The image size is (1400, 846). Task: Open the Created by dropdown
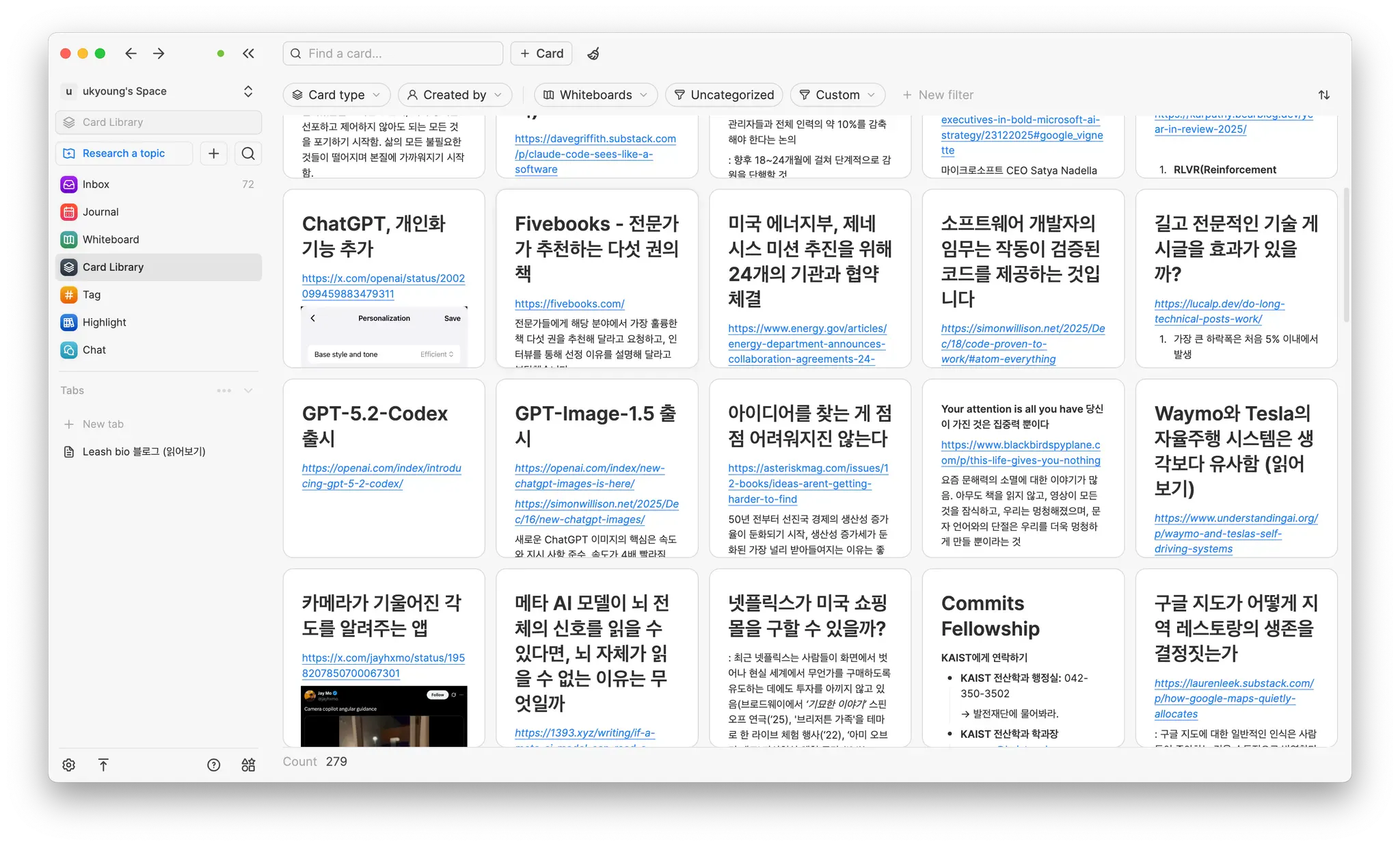pyautogui.click(x=455, y=94)
